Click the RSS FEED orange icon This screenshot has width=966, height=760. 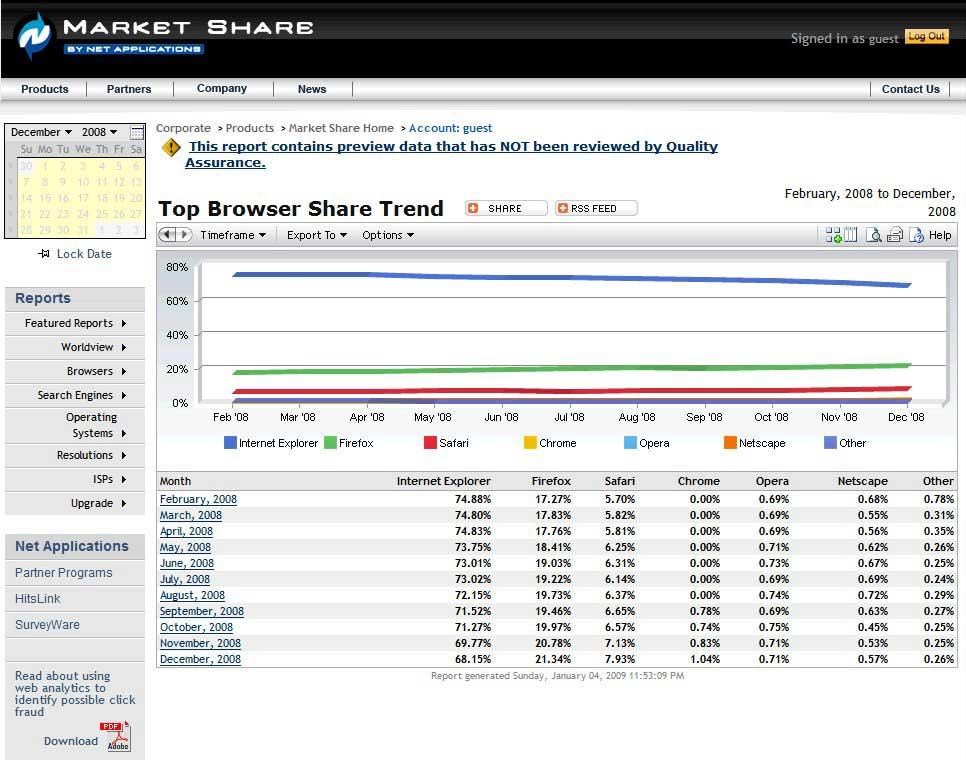click(x=562, y=208)
